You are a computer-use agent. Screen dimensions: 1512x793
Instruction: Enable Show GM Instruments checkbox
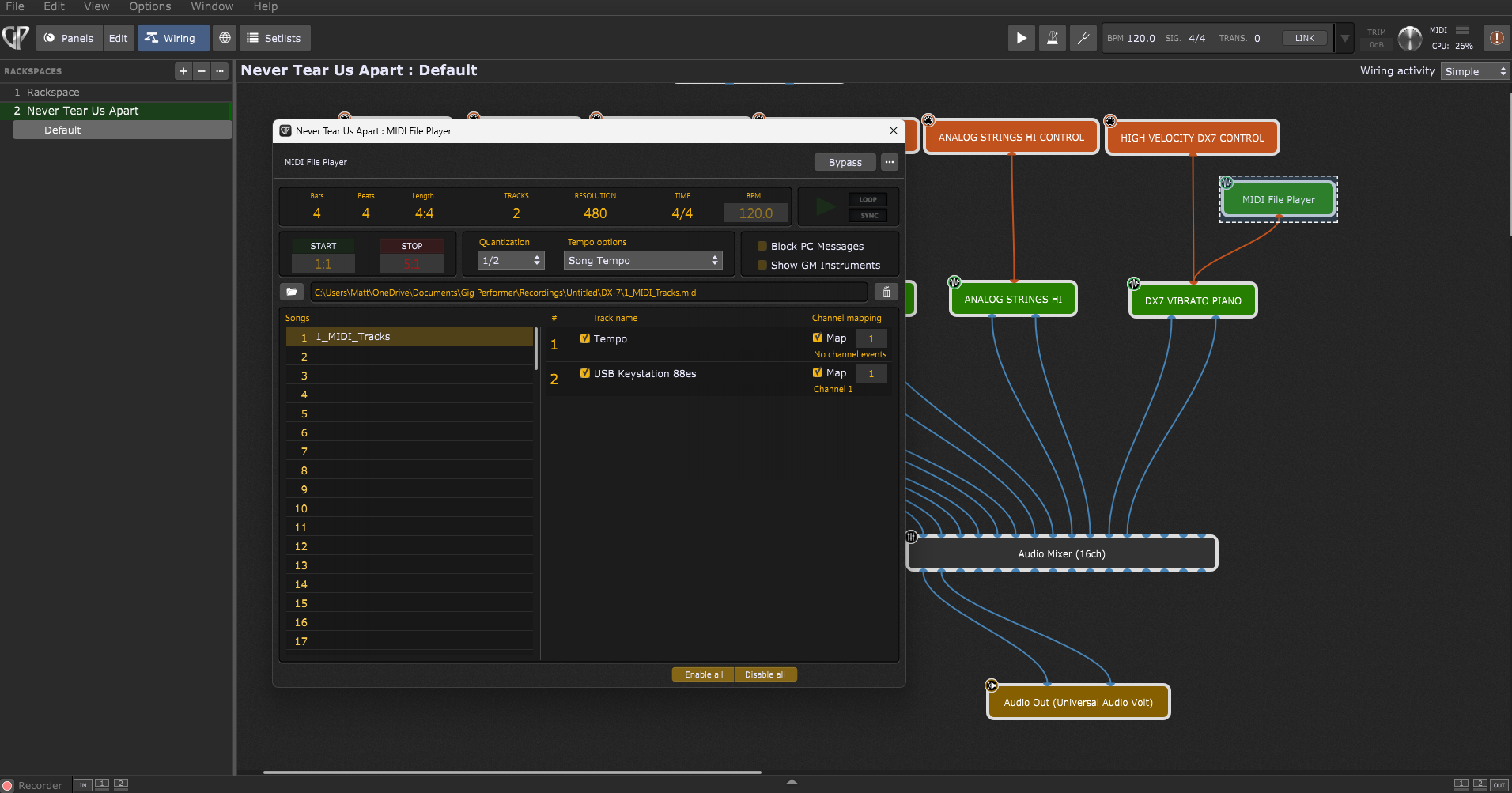coord(762,266)
